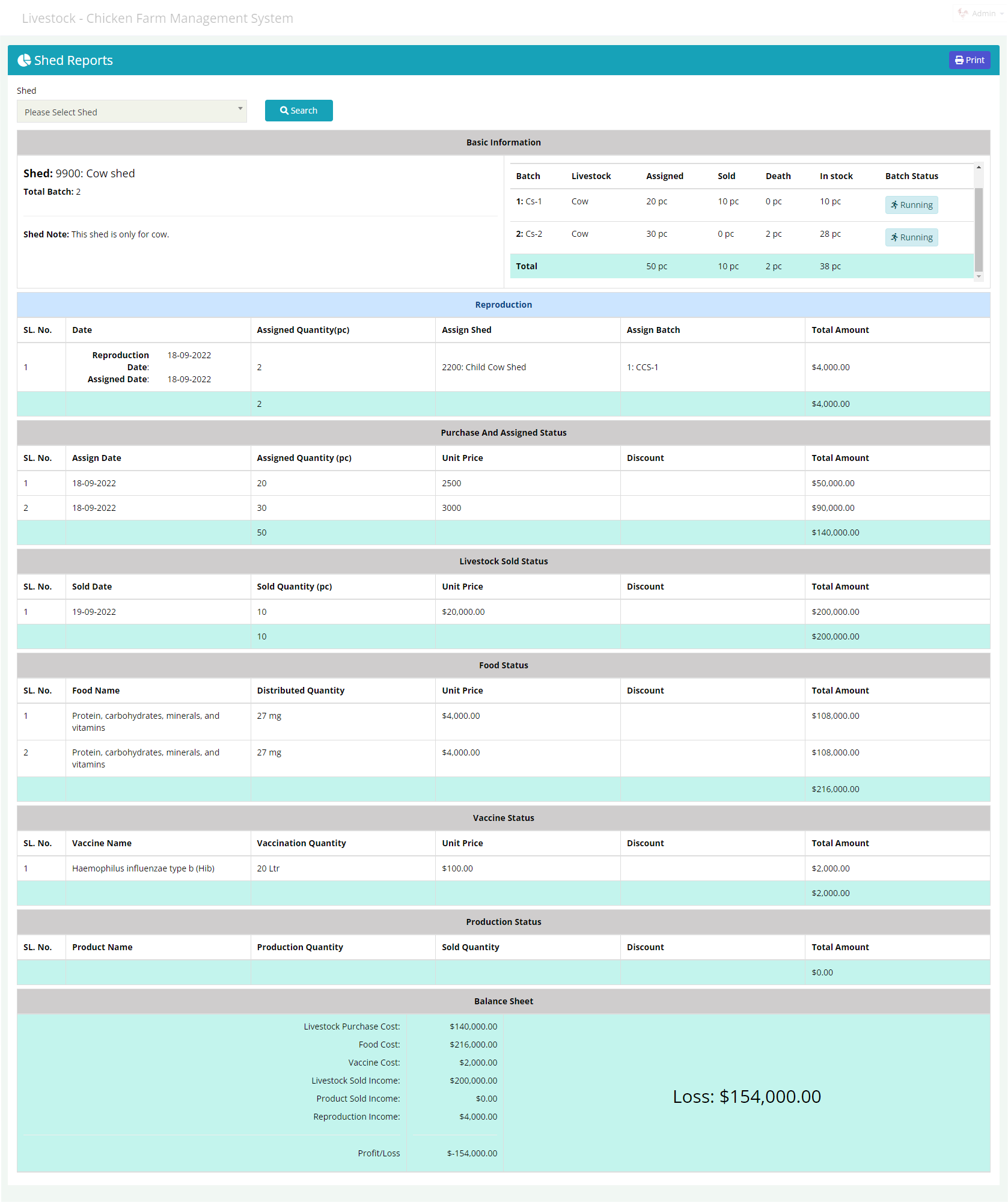Click the Batch Status column header

911,176
